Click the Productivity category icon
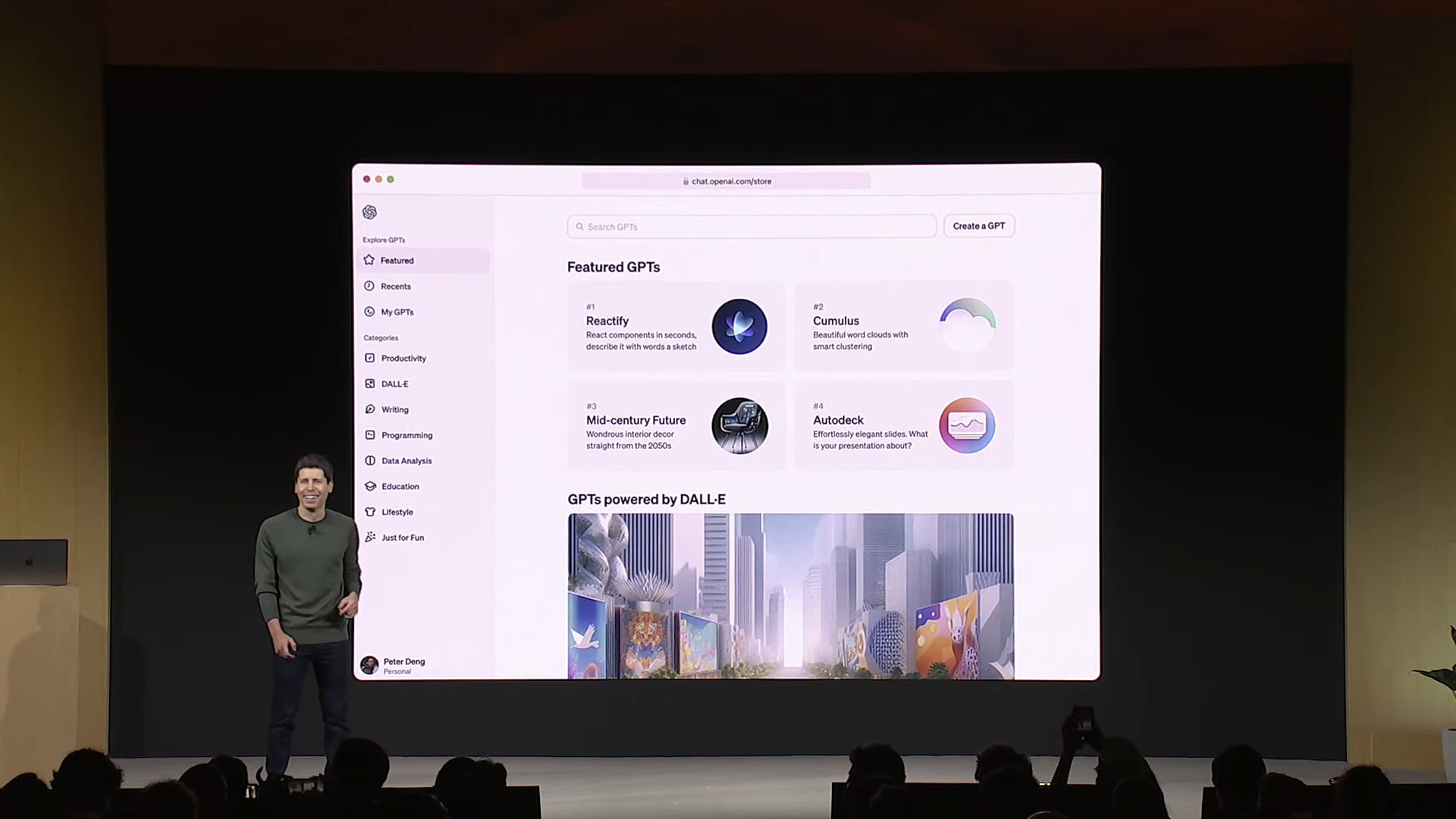Viewport: 1456px width, 819px height. point(370,358)
